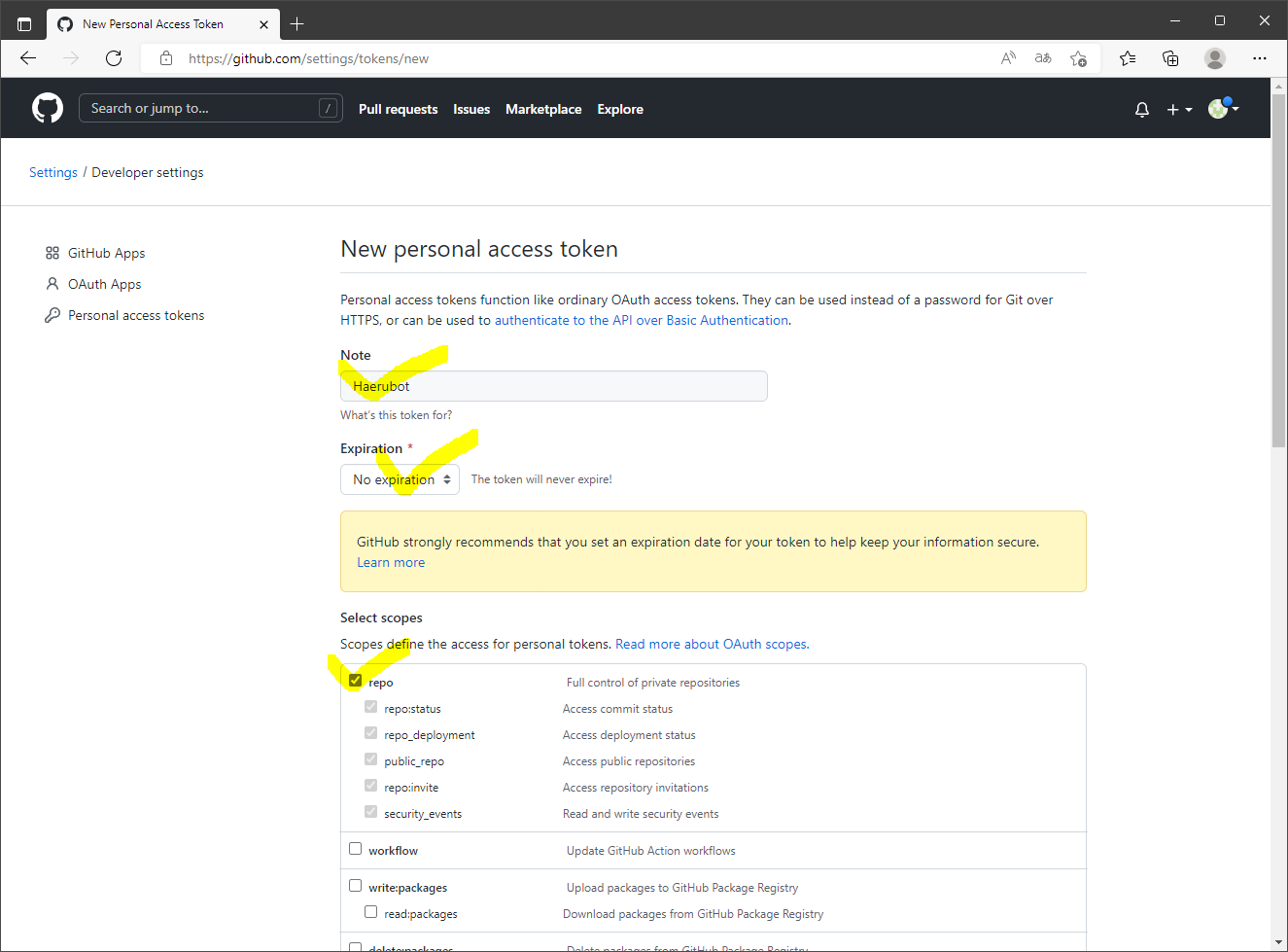This screenshot has width=1288, height=952.
Task: Open authenticate to the API link
Action: (642, 320)
